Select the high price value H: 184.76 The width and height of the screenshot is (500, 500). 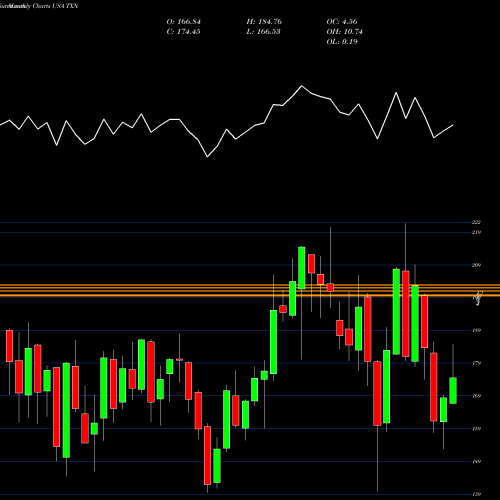(x=264, y=22)
